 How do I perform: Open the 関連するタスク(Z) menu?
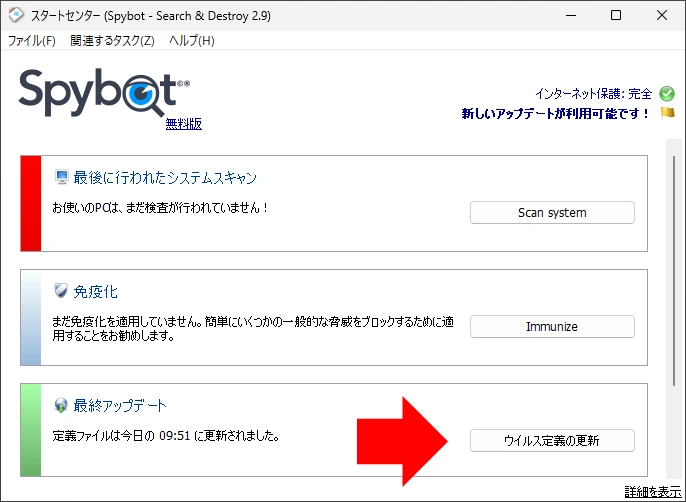click(112, 41)
